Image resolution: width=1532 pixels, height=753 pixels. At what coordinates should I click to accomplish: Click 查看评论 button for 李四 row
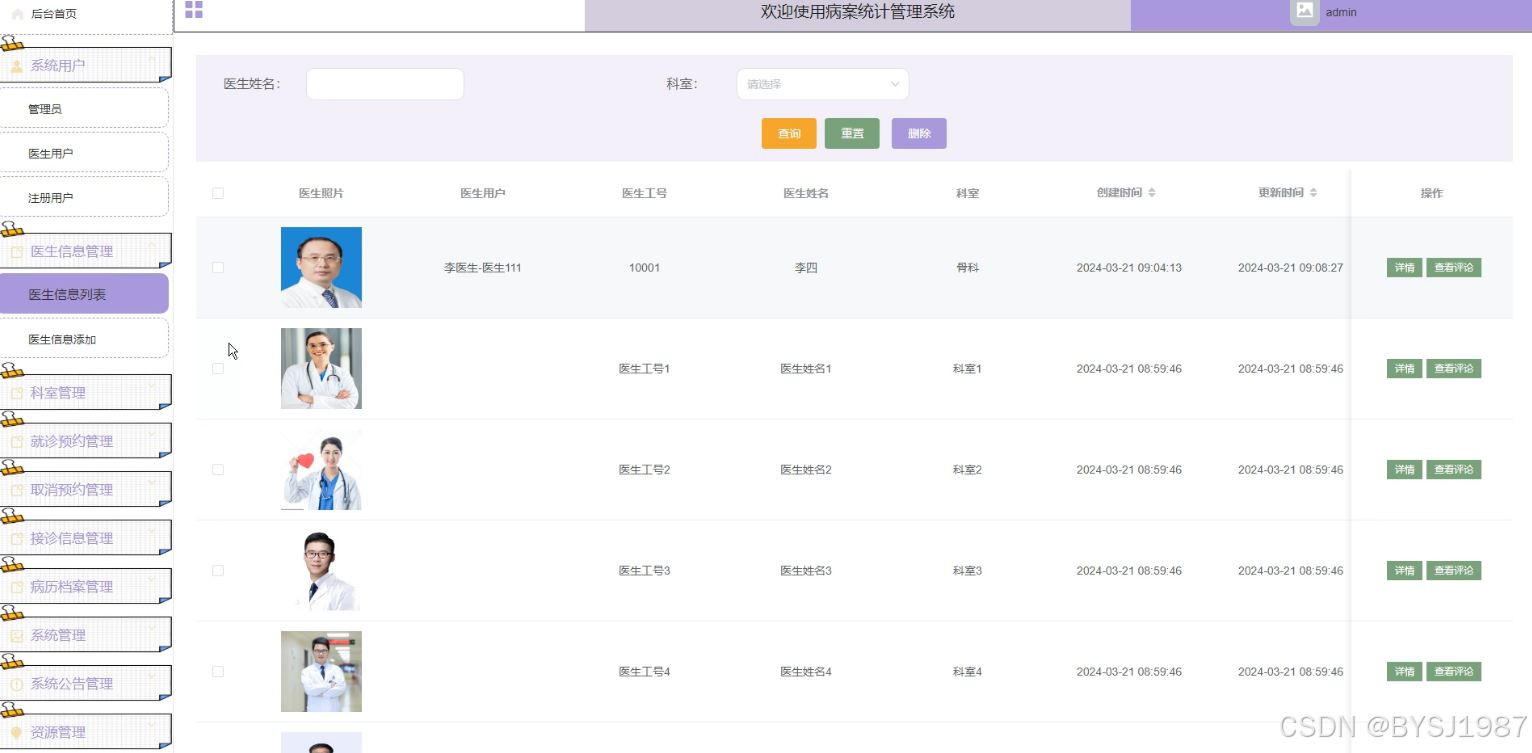click(x=1453, y=268)
